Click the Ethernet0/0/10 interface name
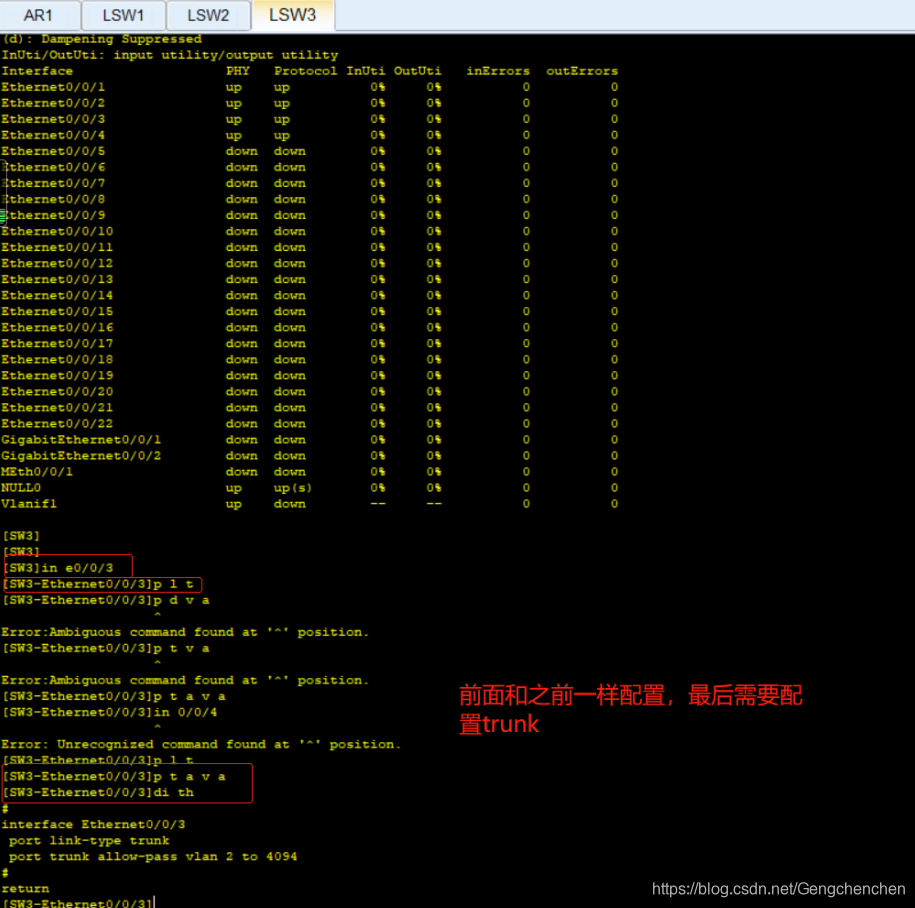Screen dimensions: 915x908 pos(57,231)
